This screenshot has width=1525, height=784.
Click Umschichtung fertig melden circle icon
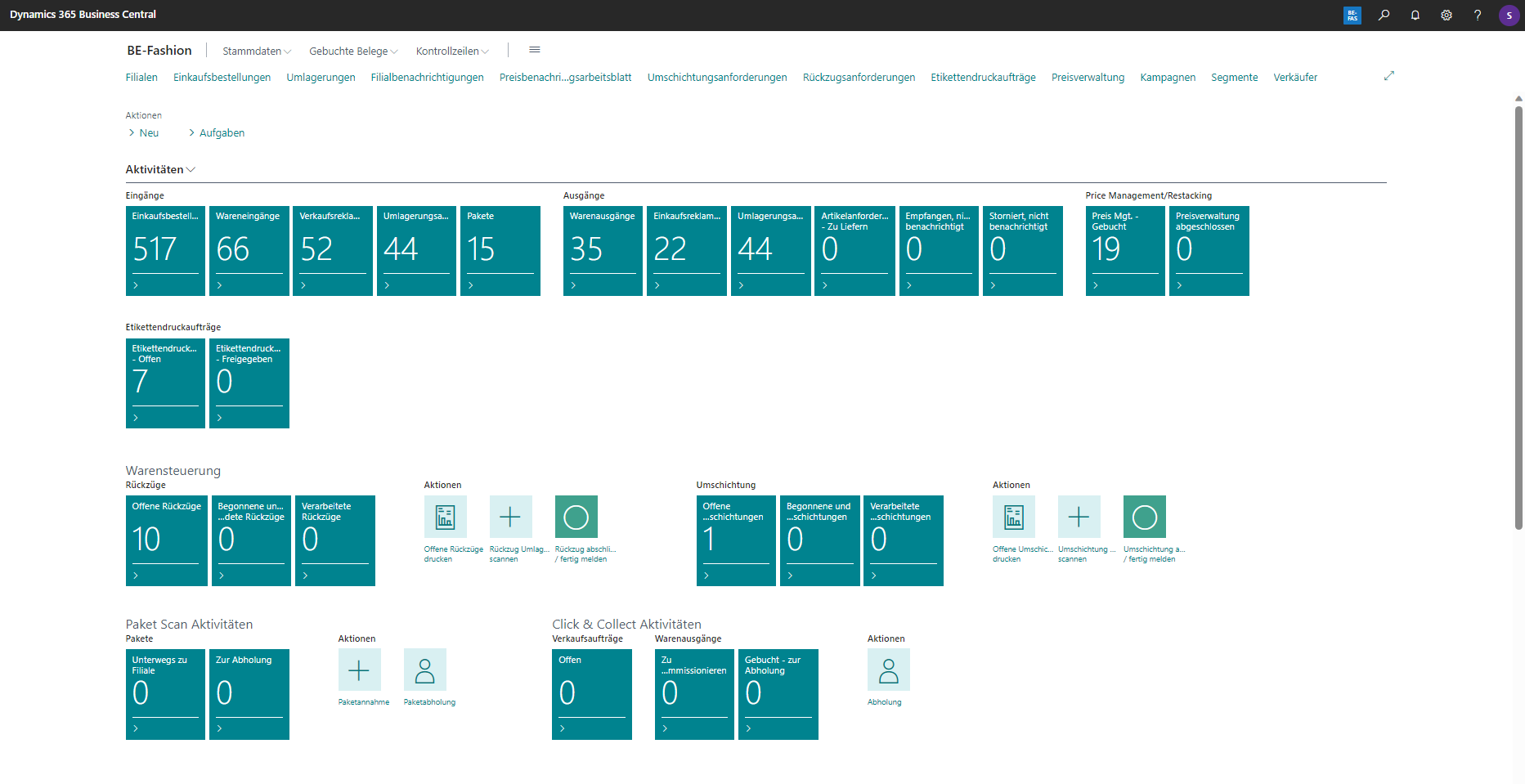pos(1144,517)
